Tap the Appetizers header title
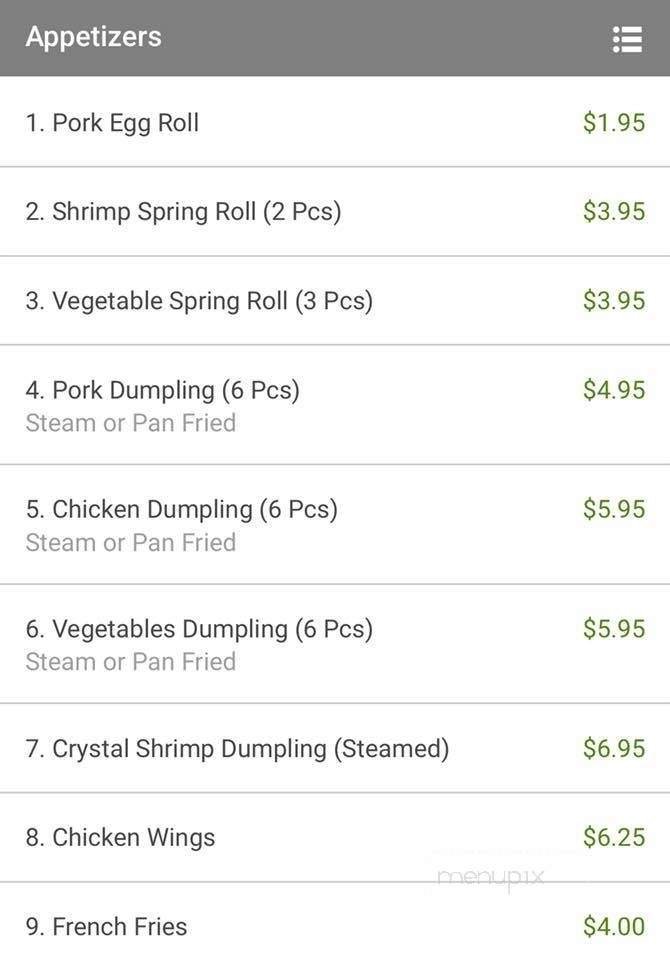The width and height of the screenshot is (670, 960). (93, 37)
